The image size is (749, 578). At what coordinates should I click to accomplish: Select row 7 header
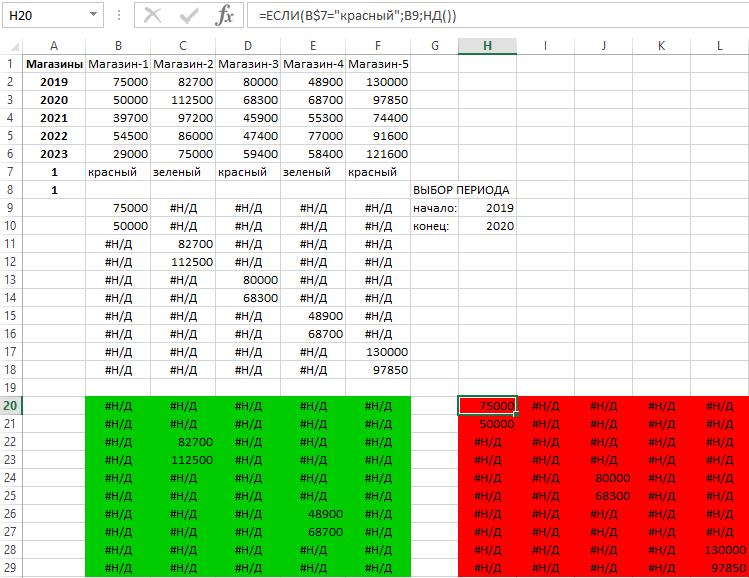(x=11, y=172)
